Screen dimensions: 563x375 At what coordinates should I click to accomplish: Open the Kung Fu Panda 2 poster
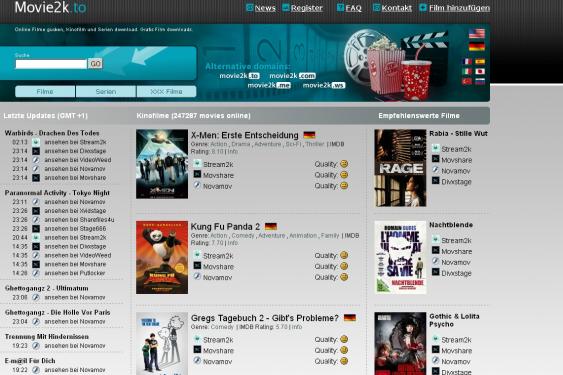162,257
